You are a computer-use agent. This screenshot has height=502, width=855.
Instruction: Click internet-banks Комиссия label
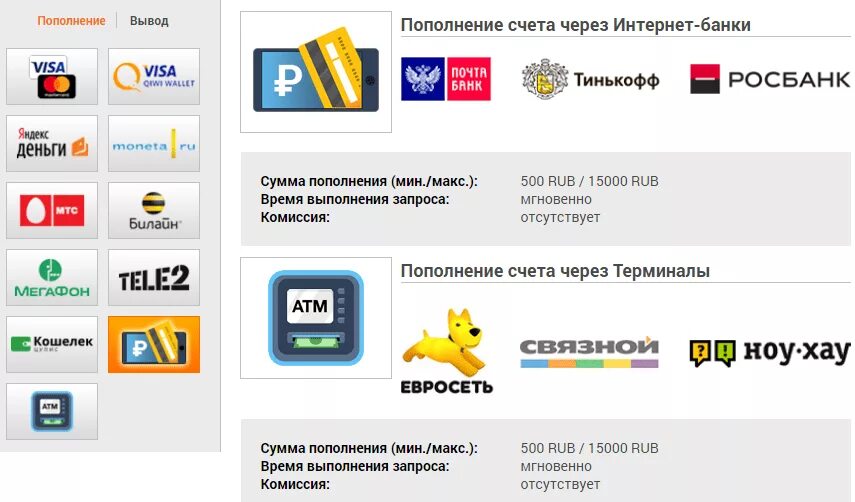click(x=295, y=217)
